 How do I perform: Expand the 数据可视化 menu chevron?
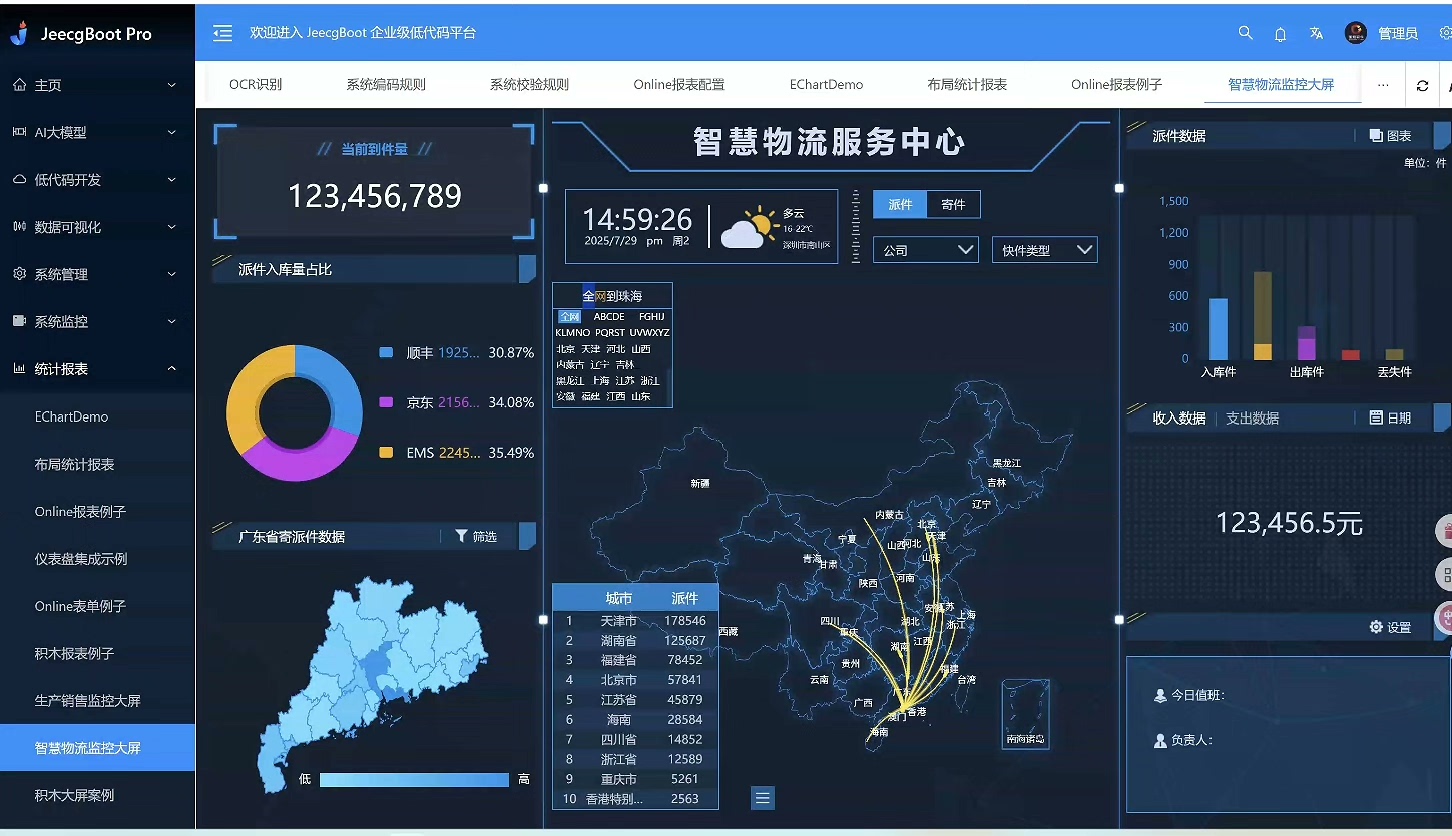172,227
